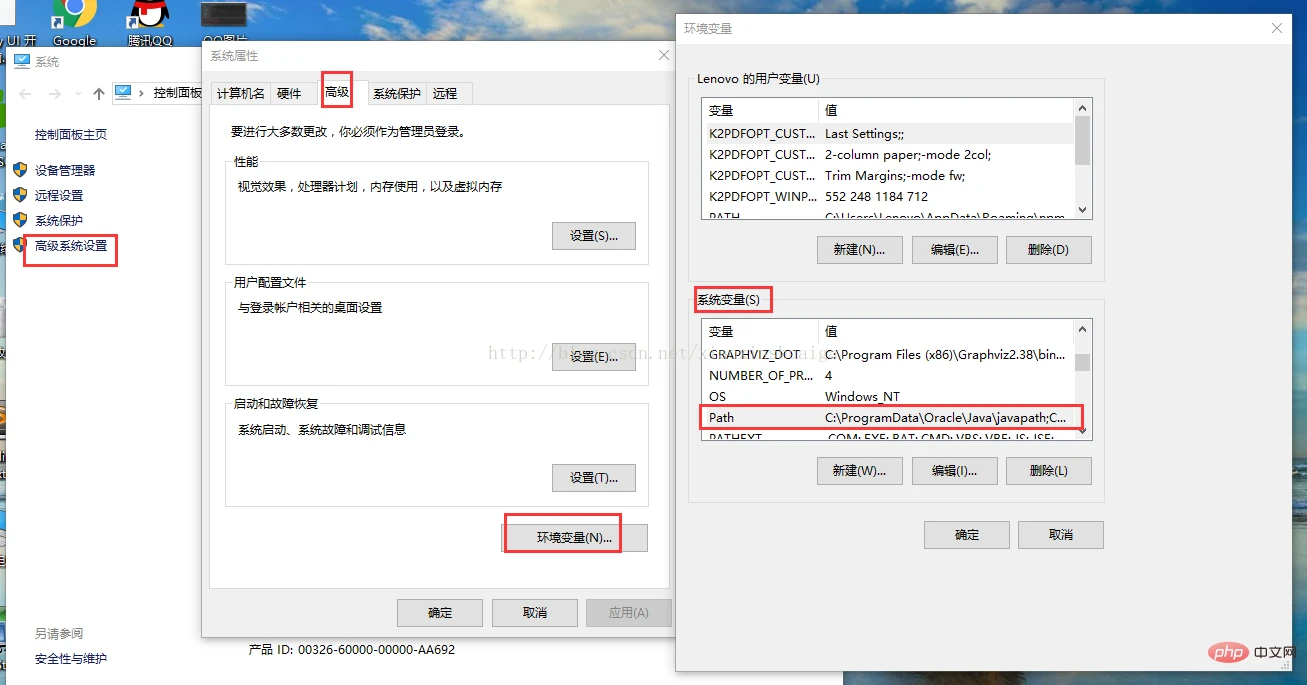Select the 远程 tab
Screen dimensions: 1307x685
click(445, 93)
